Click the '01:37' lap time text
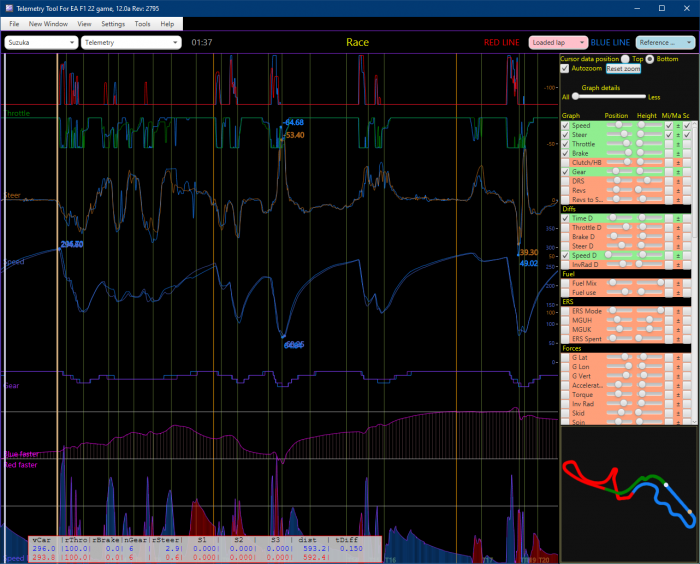This screenshot has height=564, width=700. (x=202, y=42)
